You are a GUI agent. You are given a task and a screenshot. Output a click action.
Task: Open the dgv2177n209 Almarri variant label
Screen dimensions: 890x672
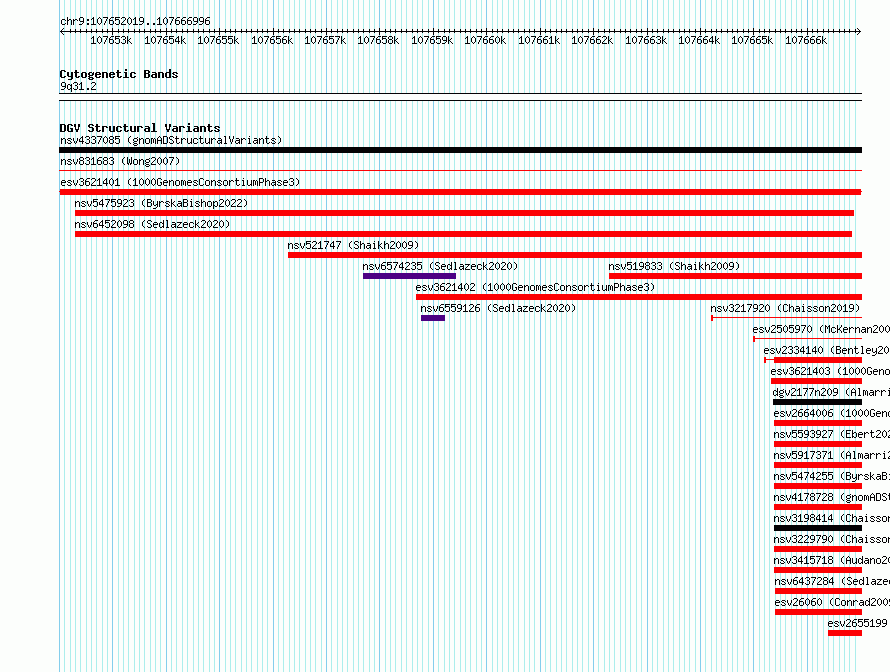tap(831, 392)
